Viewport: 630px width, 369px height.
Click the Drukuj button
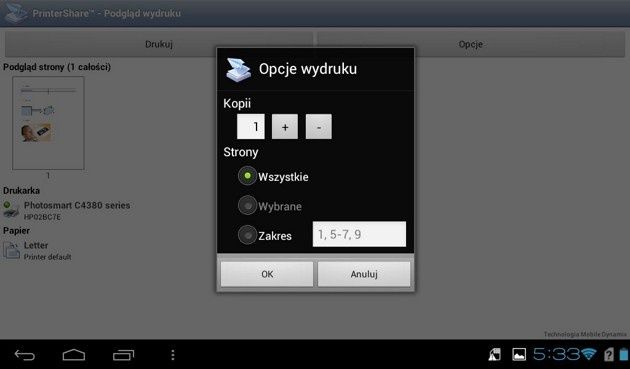click(x=159, y=44)
